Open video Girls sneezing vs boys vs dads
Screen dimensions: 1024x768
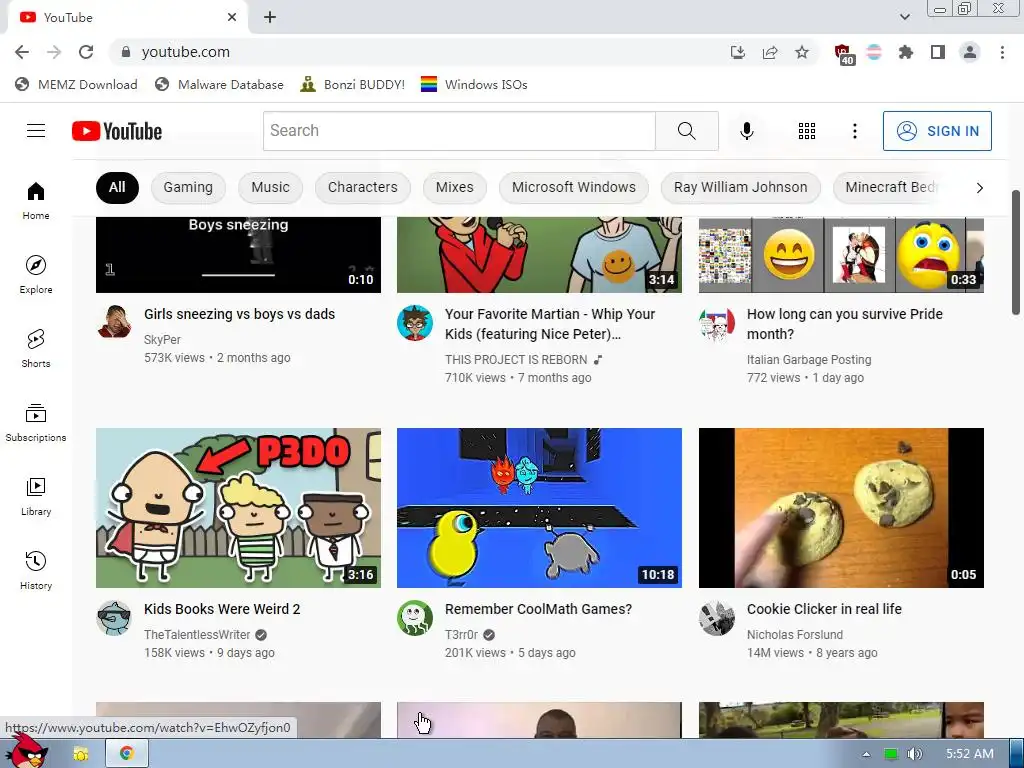(240, 314)
